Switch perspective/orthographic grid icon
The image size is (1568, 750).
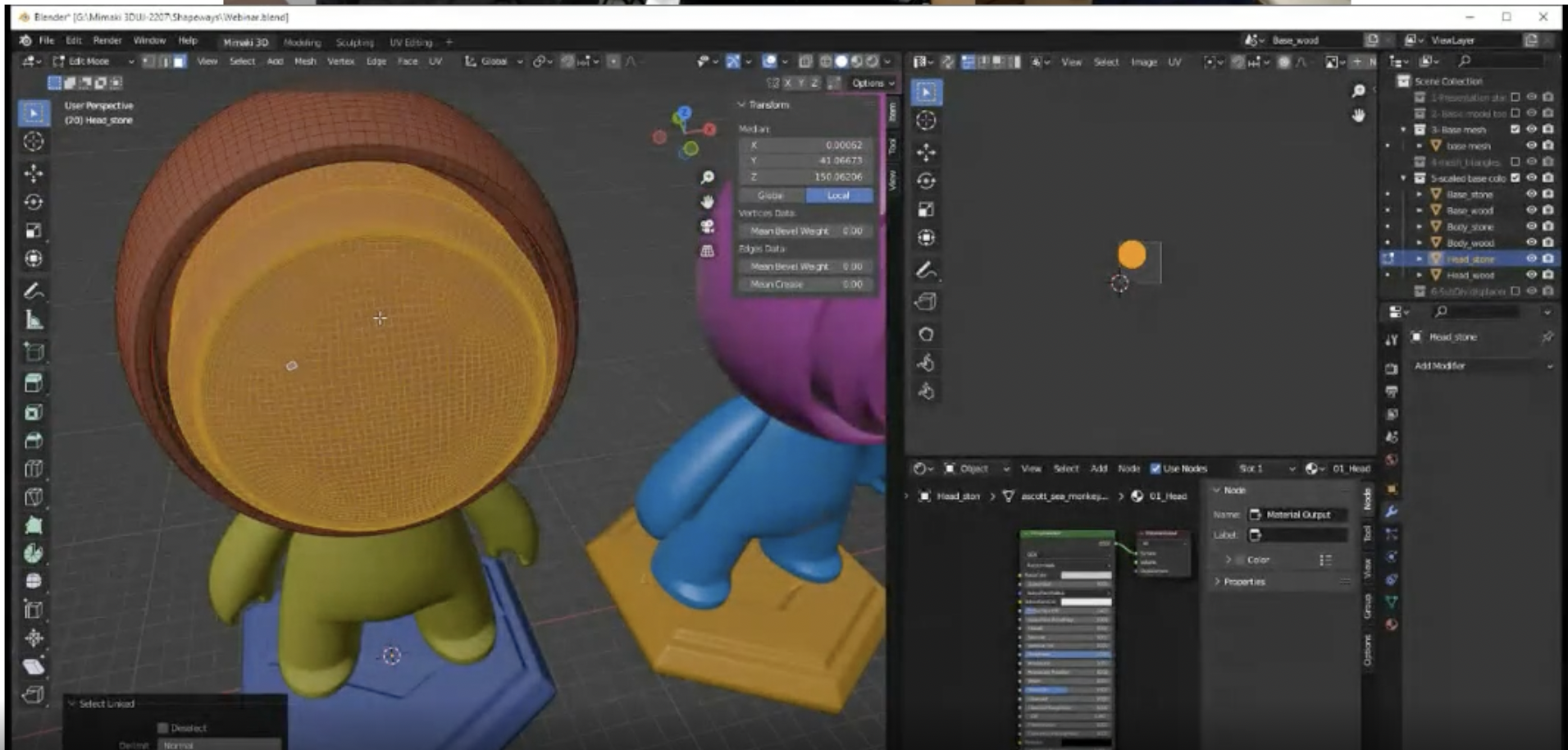click(708, 251)
